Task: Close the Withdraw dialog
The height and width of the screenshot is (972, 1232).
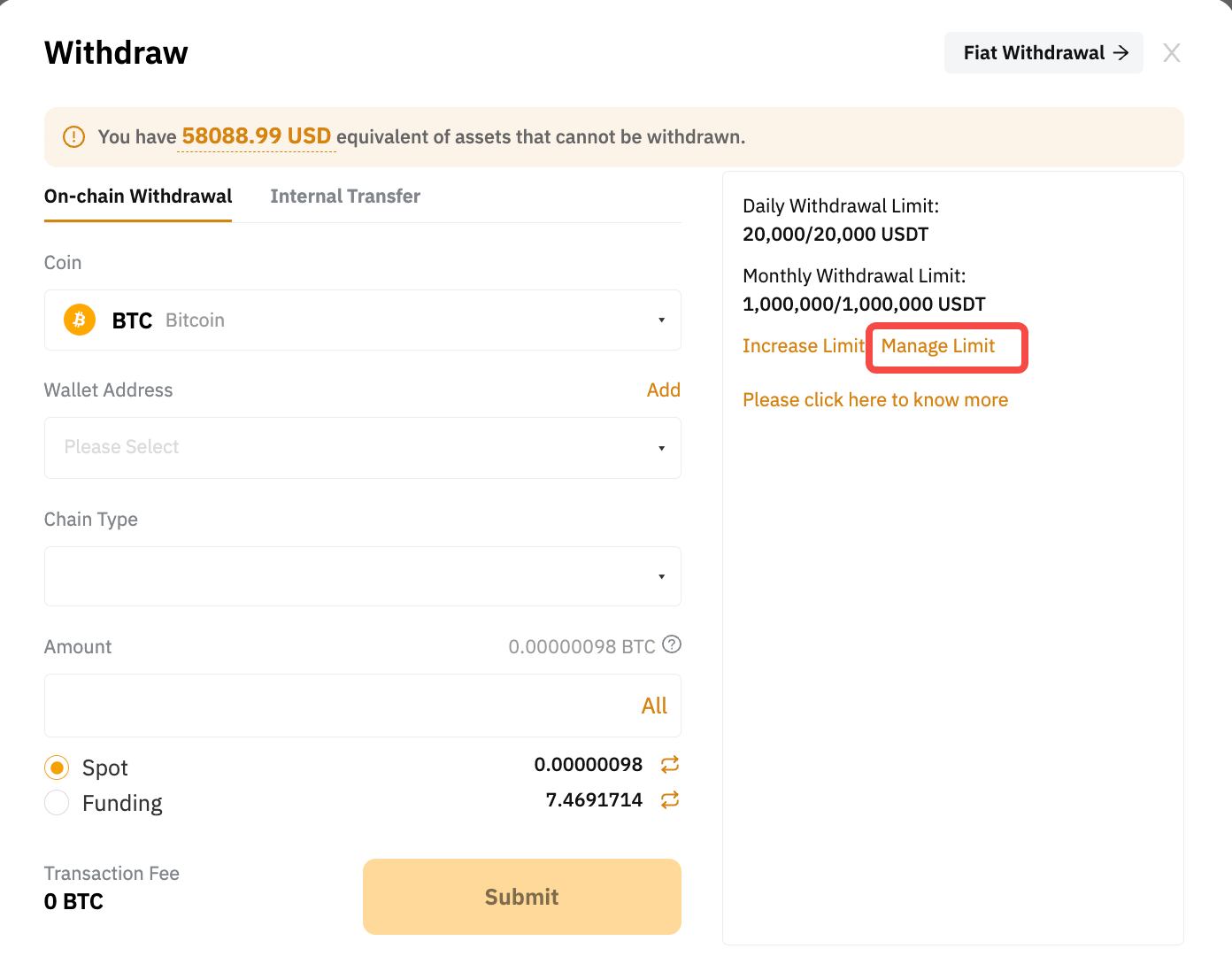Action: click(x=1171, y=53)
